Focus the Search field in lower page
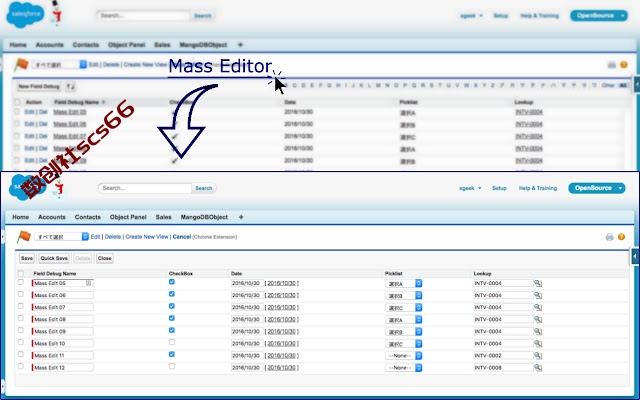This screenshot has height=400, width=640. coord(144,188)
